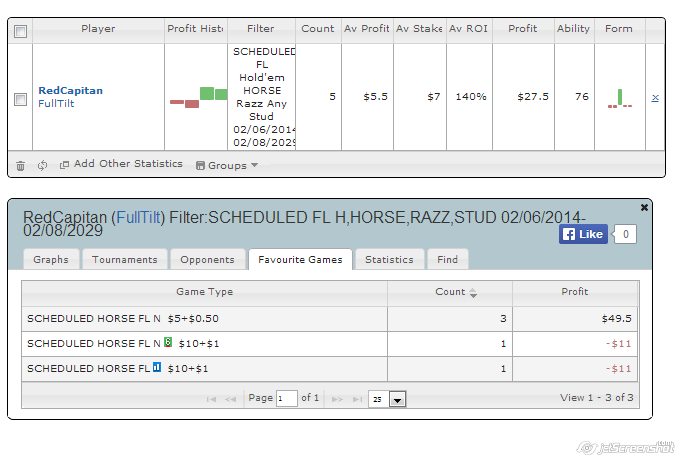Click the $7 average stake value
681x460 pixels.
434,96
